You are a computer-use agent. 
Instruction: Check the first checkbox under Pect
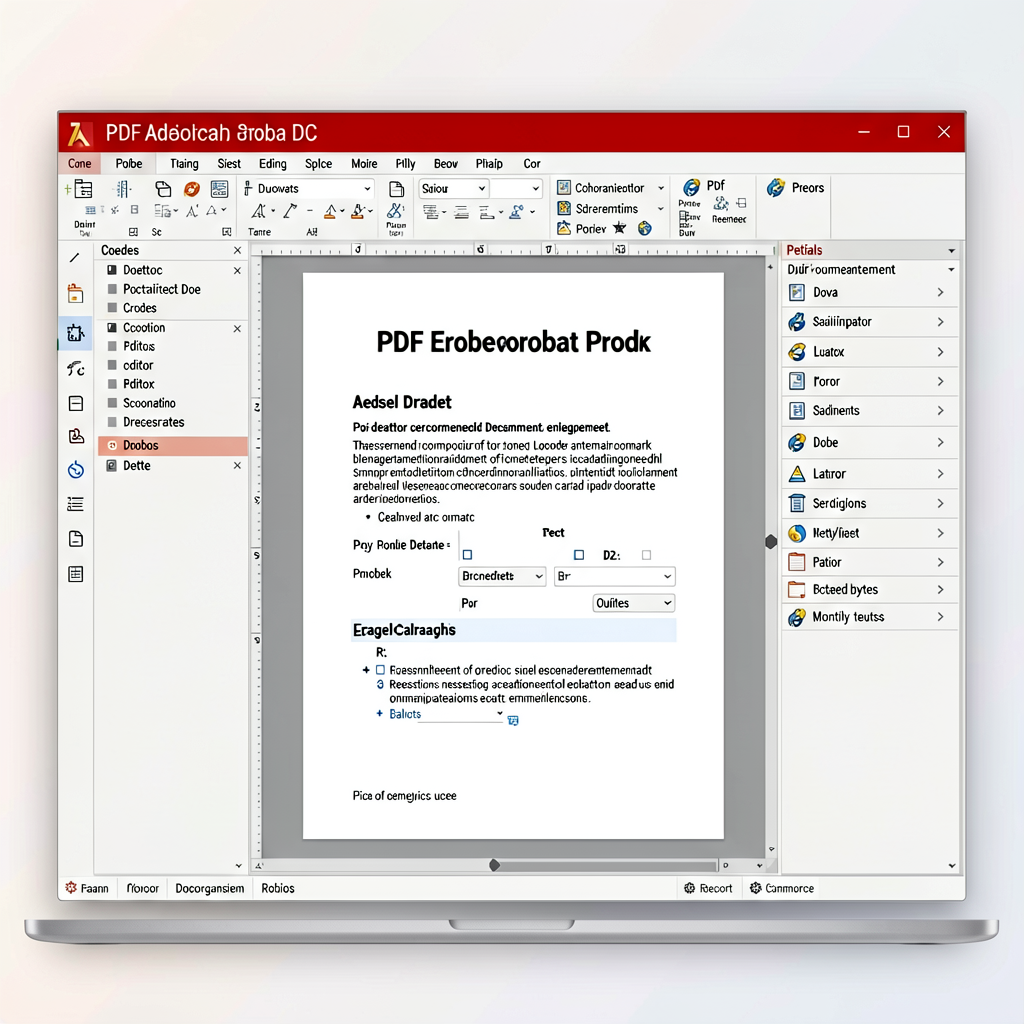[468, 555]
